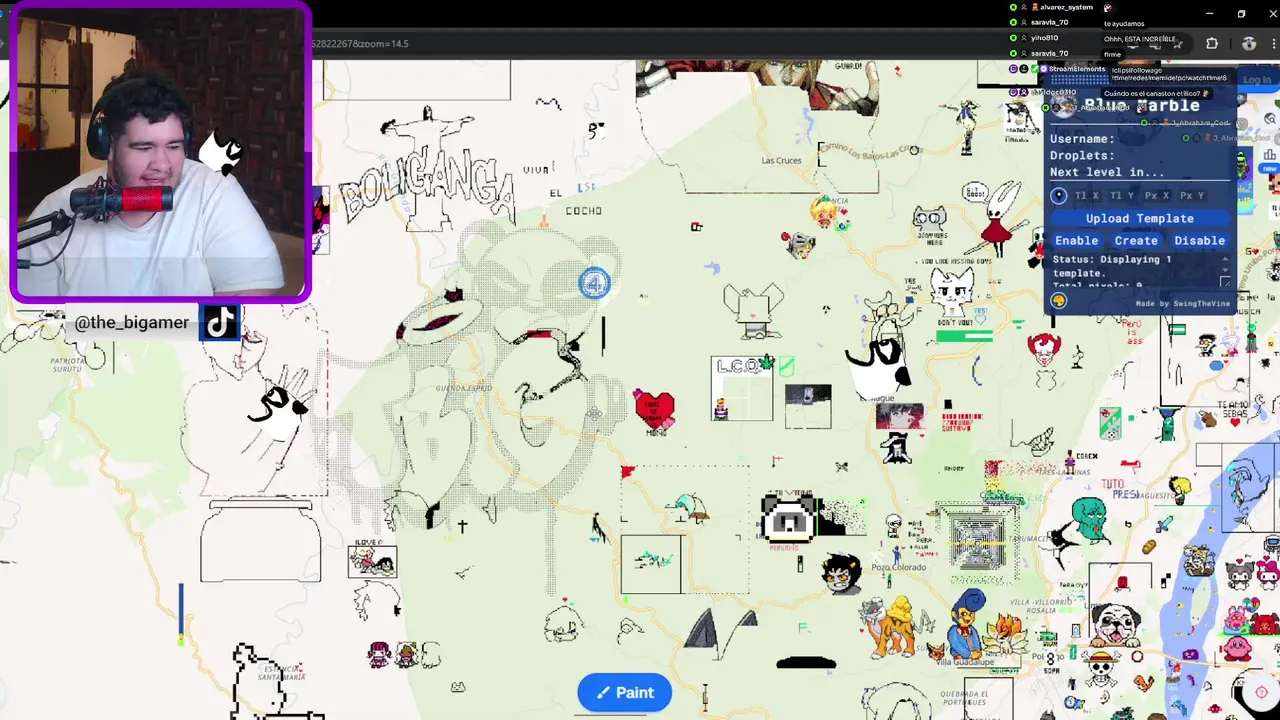Click the Username: line
This screenshot has height=720, width=1280.
1082,139
